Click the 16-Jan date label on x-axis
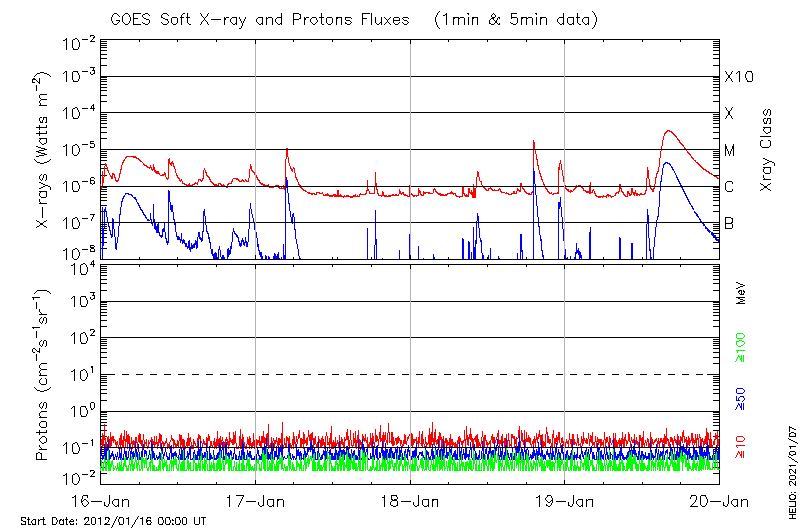 tap(102, 502)
